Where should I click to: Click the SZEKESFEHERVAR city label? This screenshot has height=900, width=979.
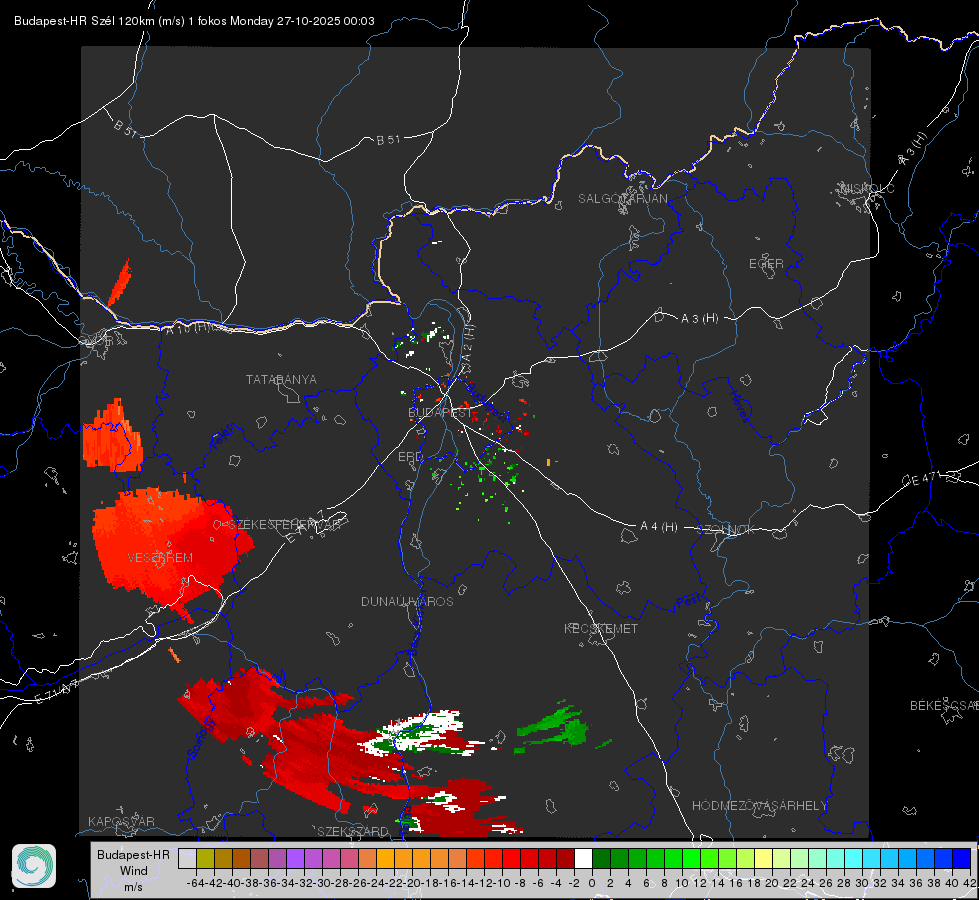tap(284, 525)
